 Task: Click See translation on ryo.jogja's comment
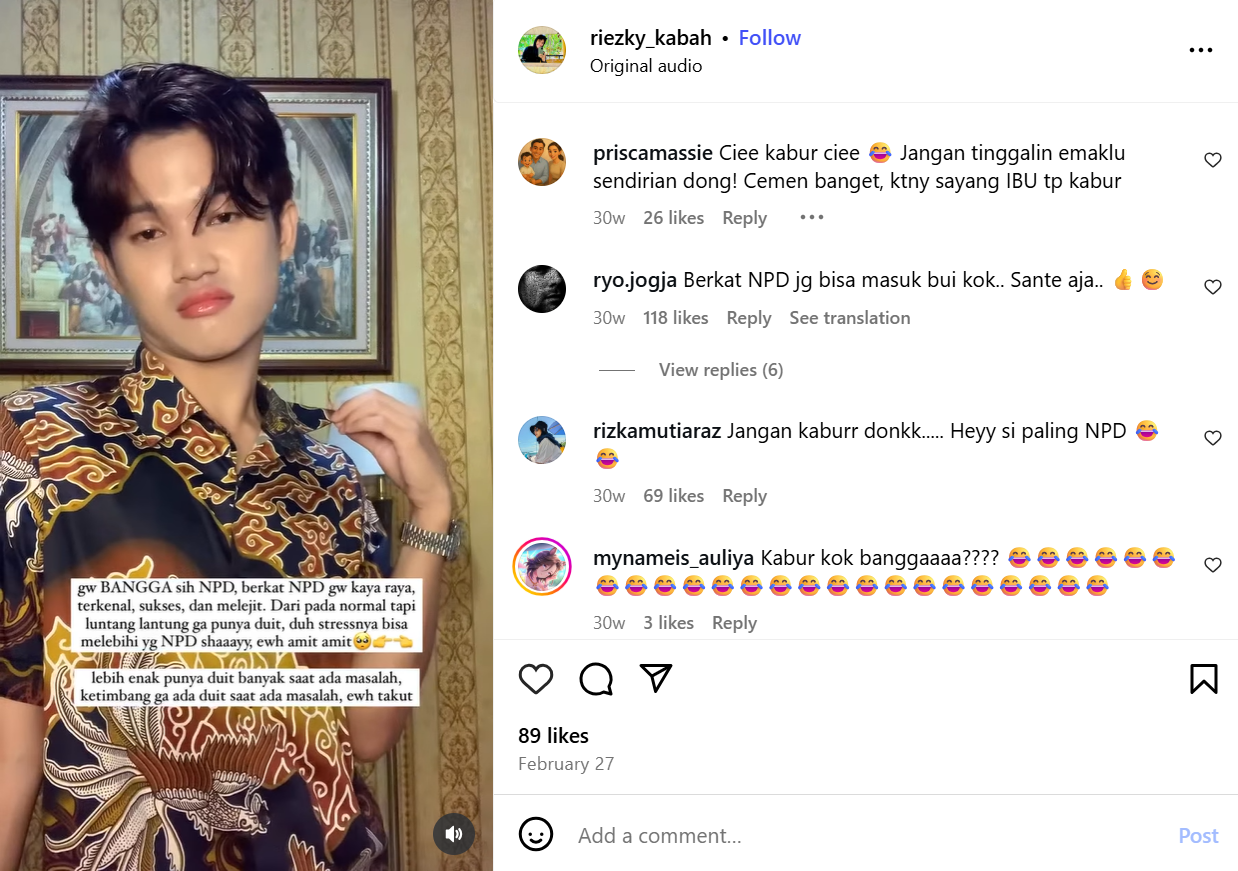point(849,318)
